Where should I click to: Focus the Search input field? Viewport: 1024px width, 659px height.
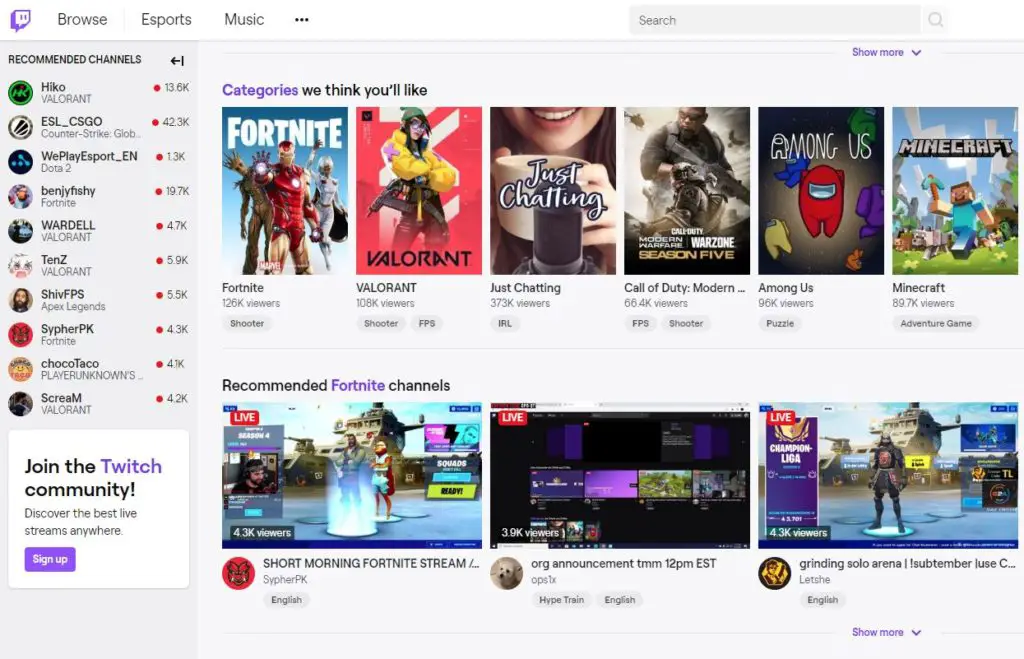(x=775, y=20)
